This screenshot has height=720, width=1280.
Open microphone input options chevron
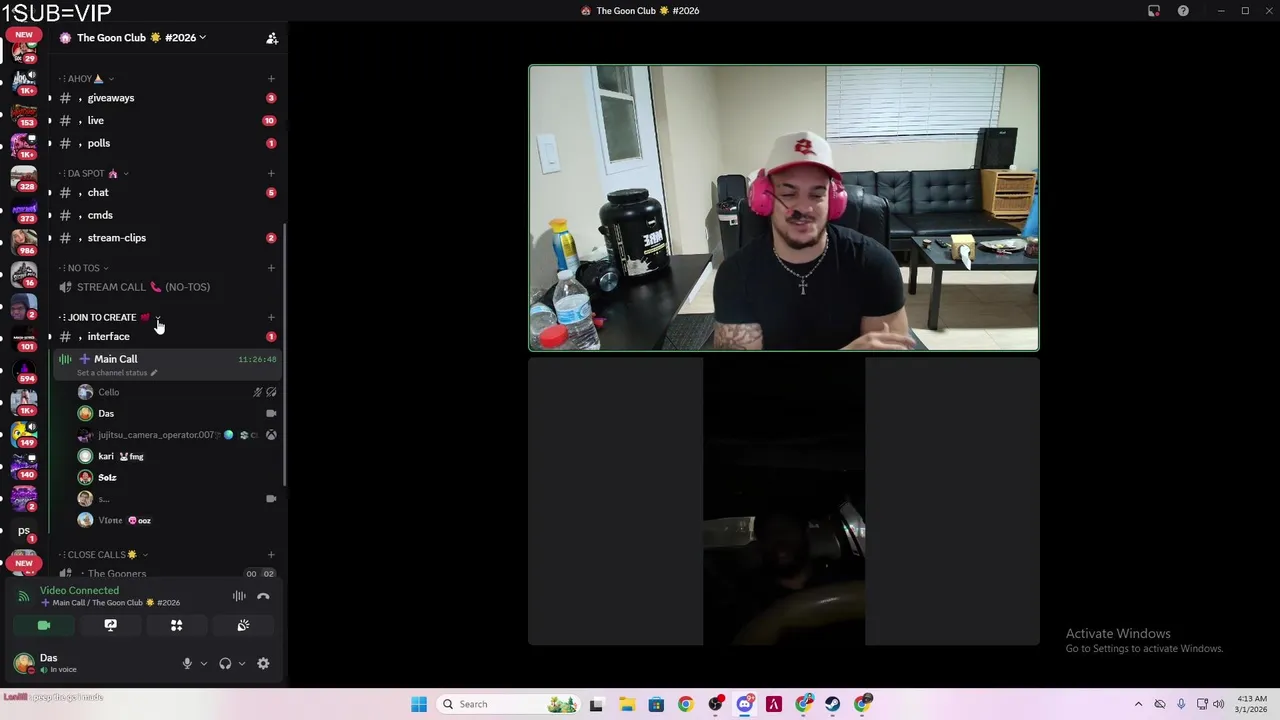tap(203, 663)
